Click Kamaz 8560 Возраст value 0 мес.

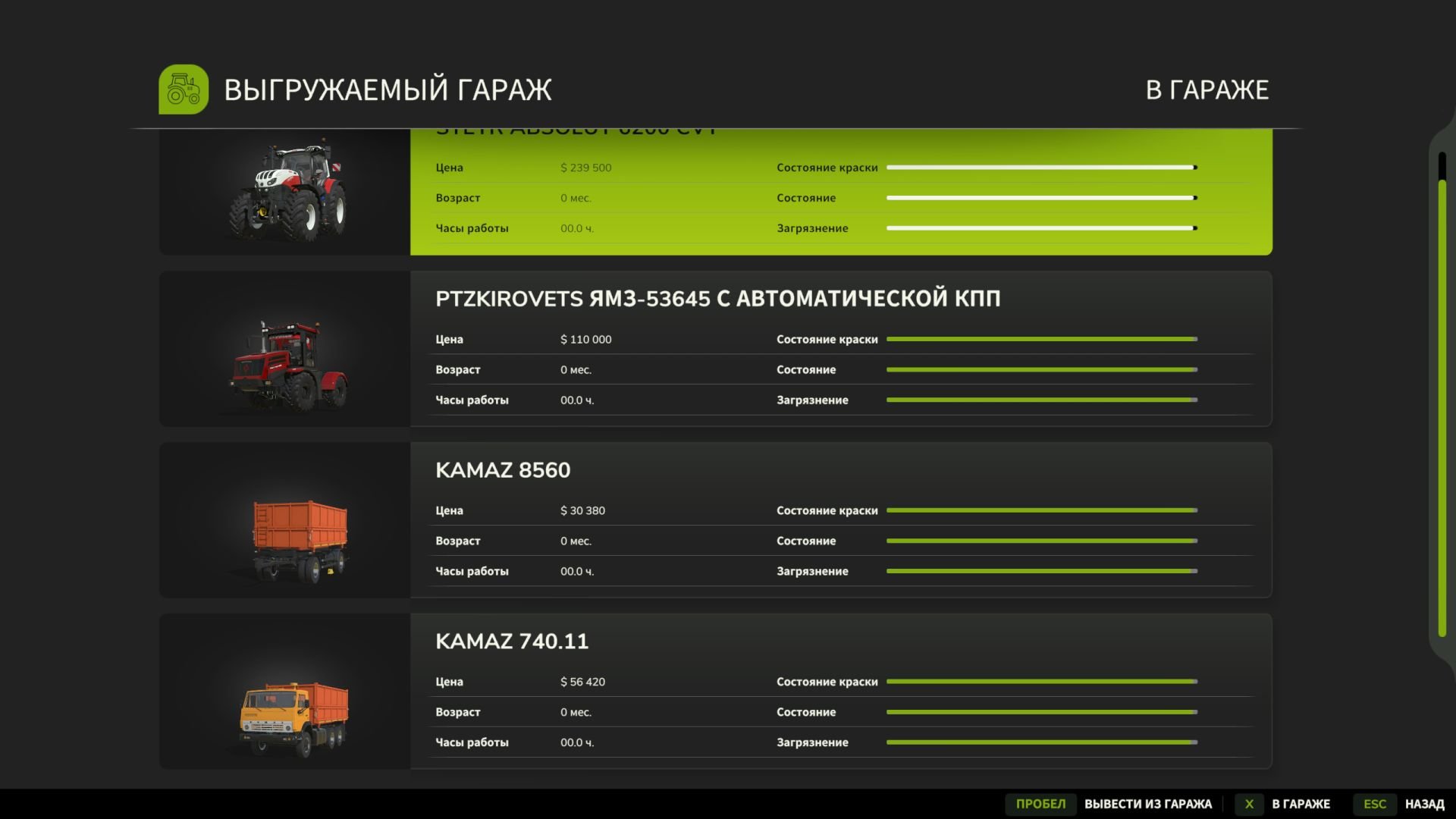pos(576,541)
